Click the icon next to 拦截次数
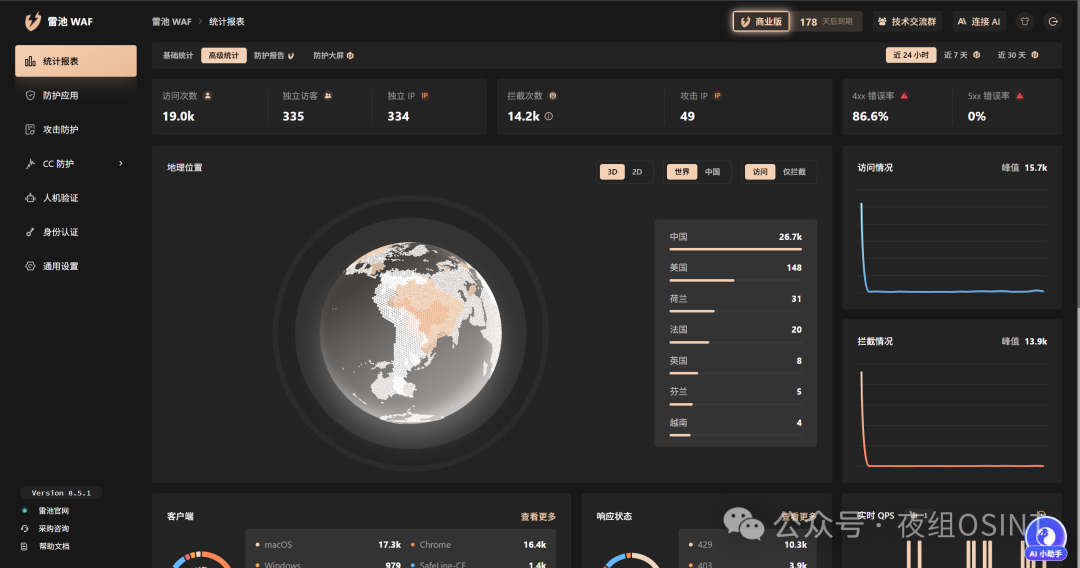Image resolution: width=1080 pixels, height=568 pixels. [x=552, y=96]
